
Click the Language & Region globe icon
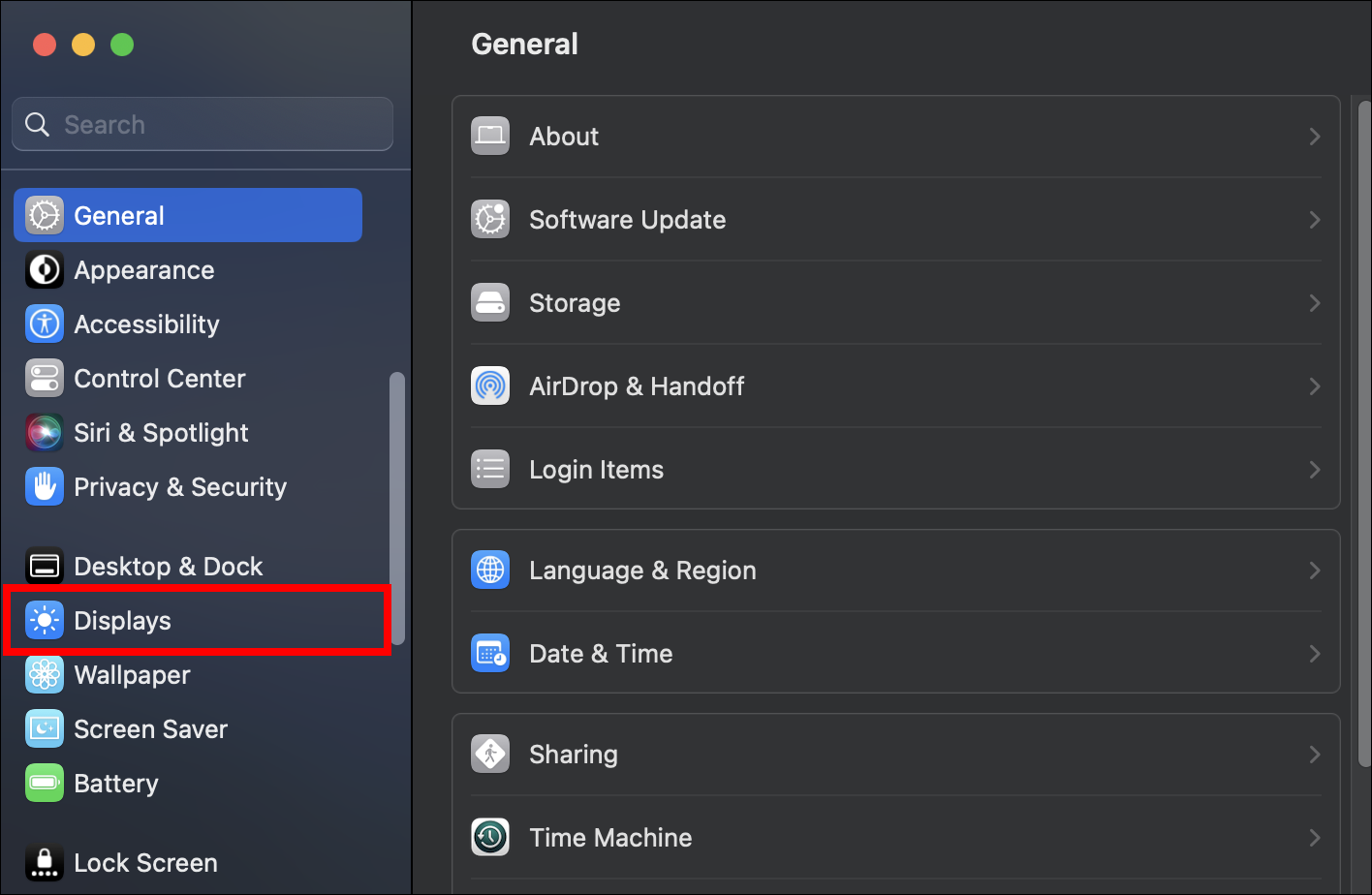click(x=490, y=571)
